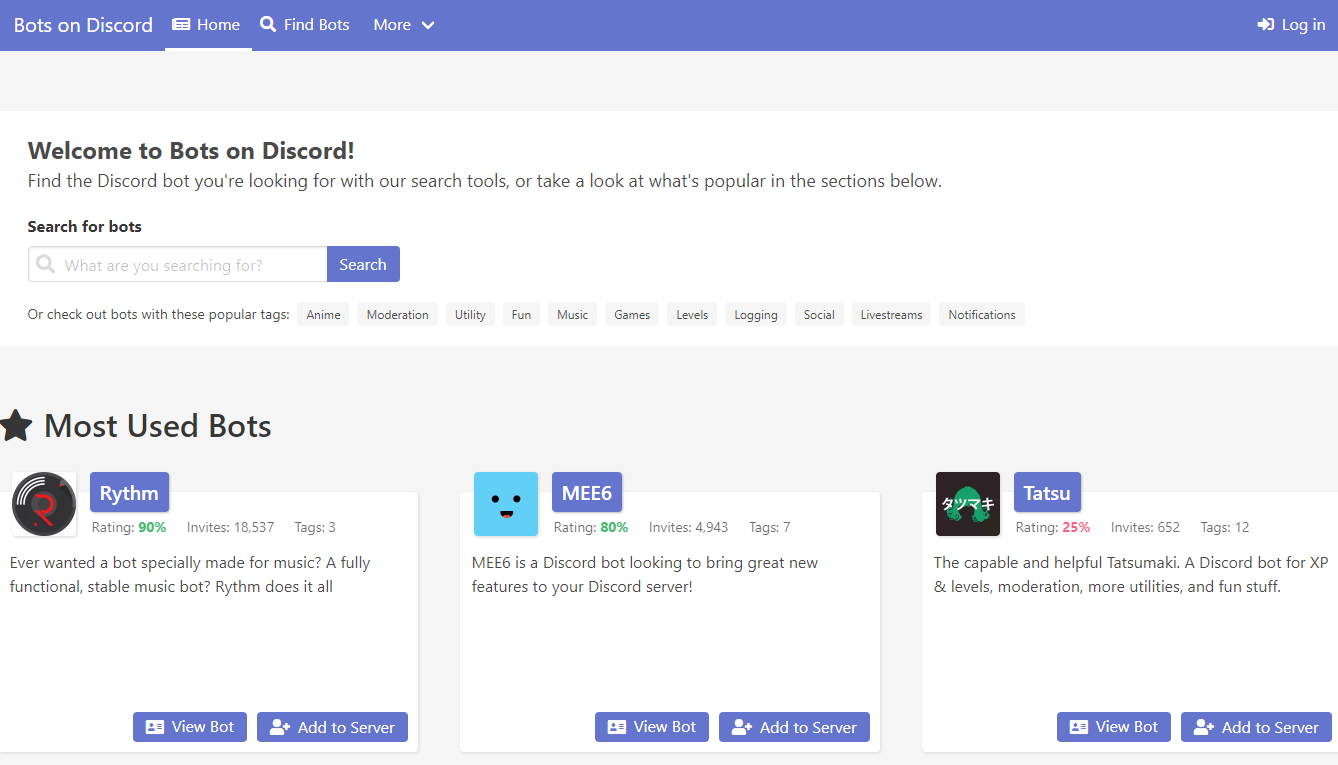The image size is (1338, 765).
Task: View Bot for Rythm
Action: click(190, 727)
